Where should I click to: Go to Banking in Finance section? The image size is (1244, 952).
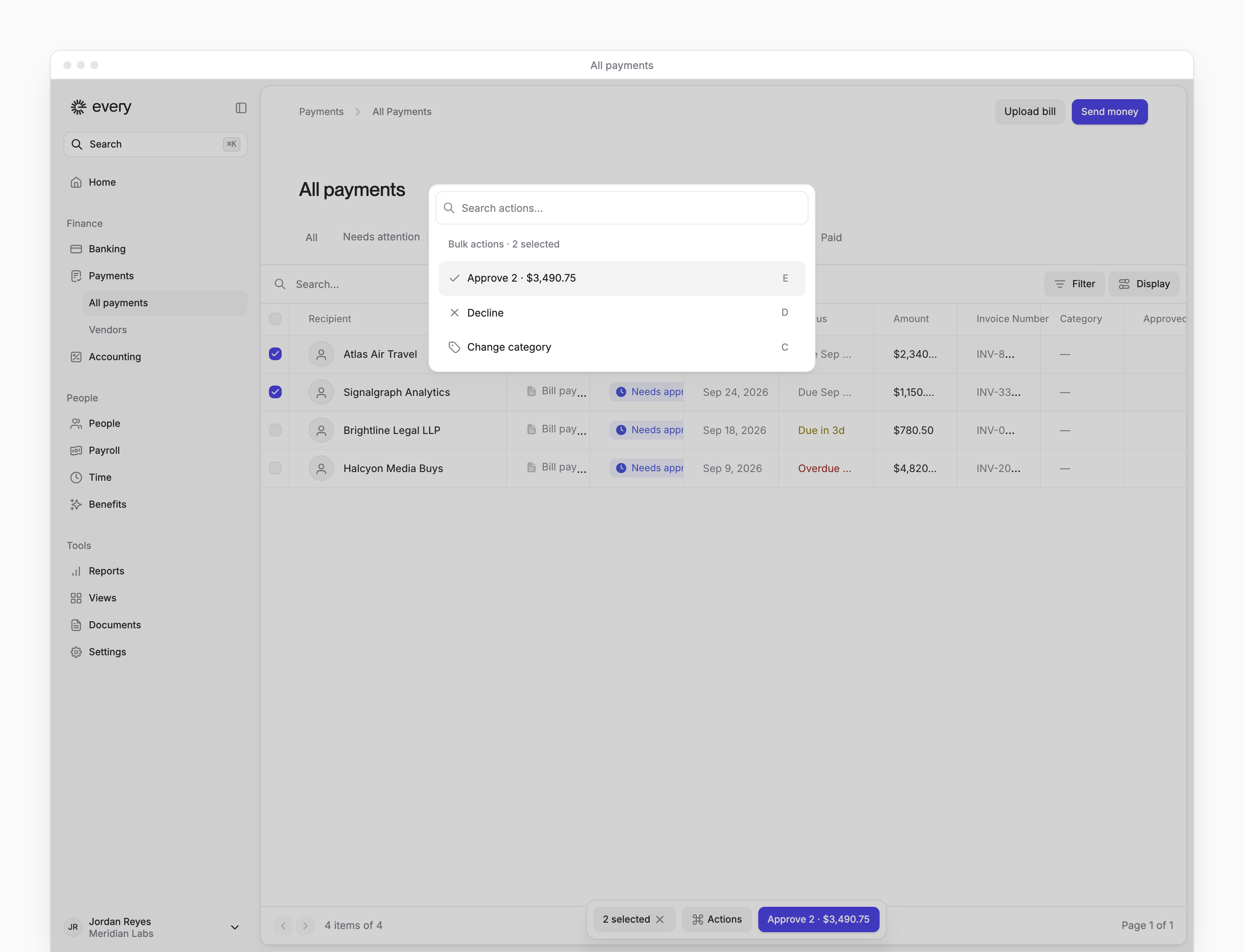pyautogui.click(x=155, y=249)
